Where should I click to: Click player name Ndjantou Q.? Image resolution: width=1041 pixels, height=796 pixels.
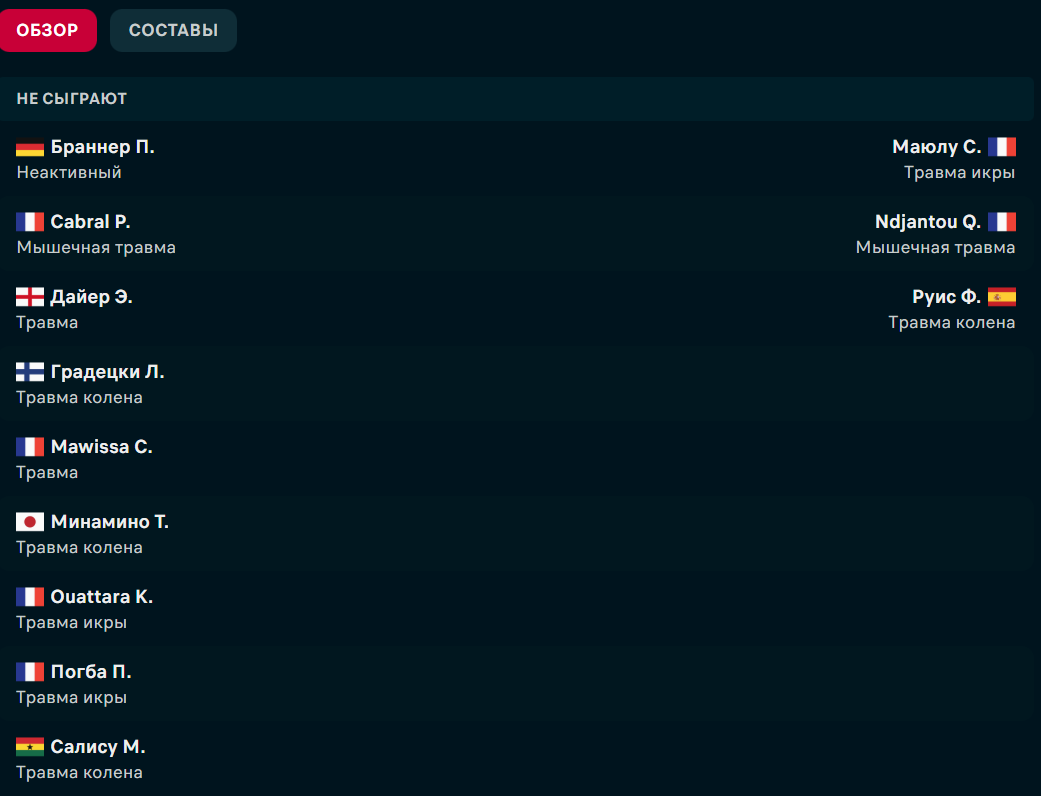(x=927, y=222)
